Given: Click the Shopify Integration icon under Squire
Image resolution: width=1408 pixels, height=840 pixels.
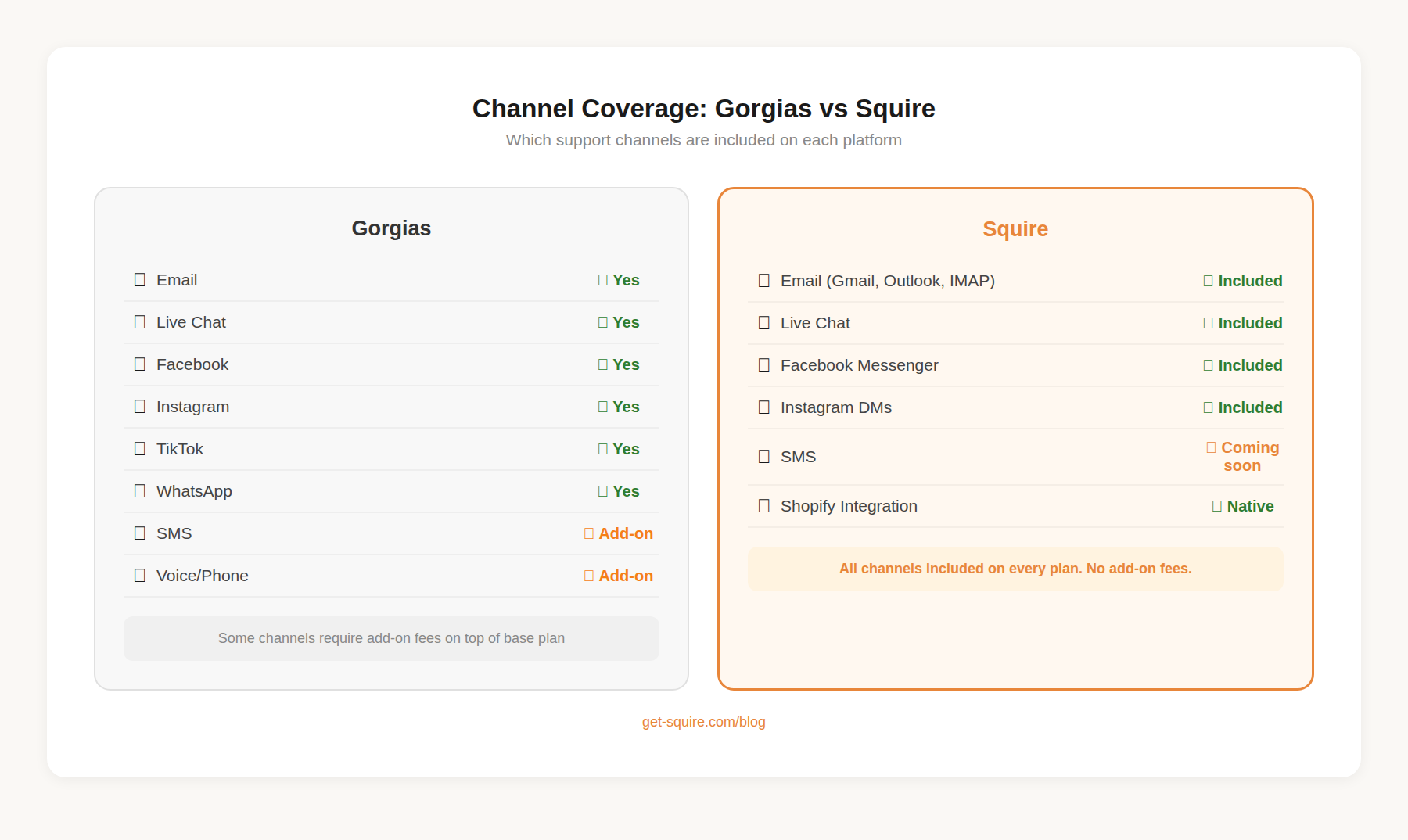Looking at the screenshot, I should coord(763,506).
